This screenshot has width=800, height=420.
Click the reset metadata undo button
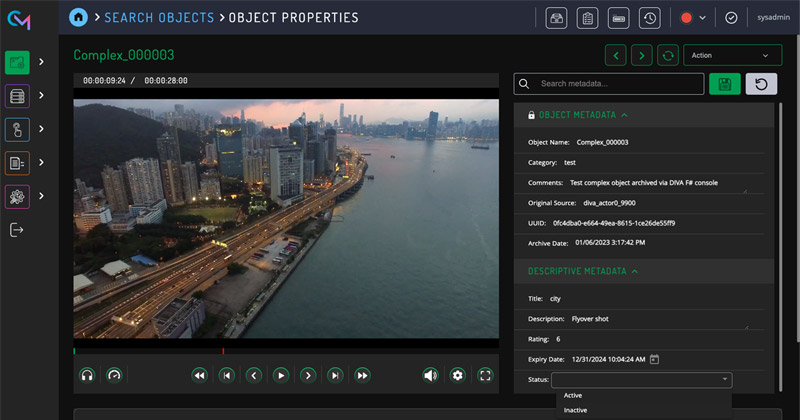[761, 84]
